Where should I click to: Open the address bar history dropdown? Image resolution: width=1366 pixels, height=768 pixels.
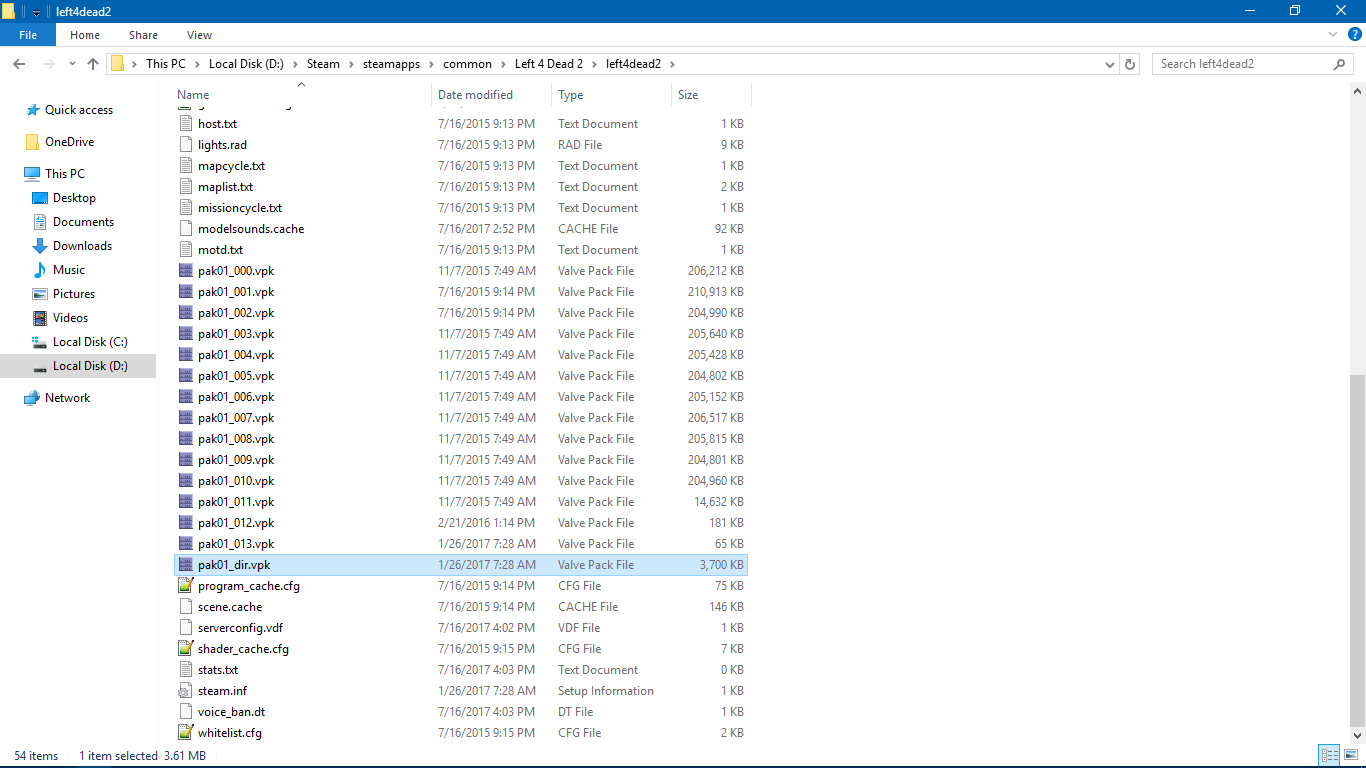(x=1110, y=64)
